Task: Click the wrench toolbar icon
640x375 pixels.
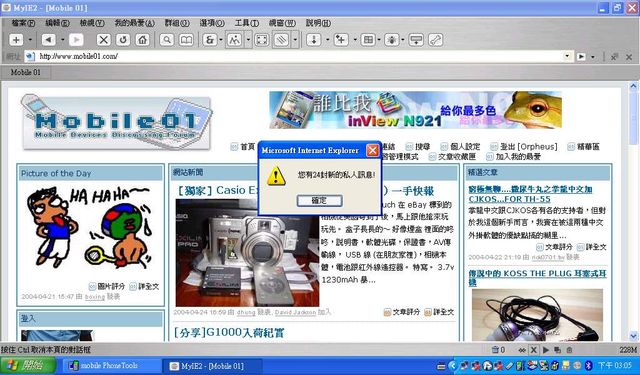Action: point(436,40)
